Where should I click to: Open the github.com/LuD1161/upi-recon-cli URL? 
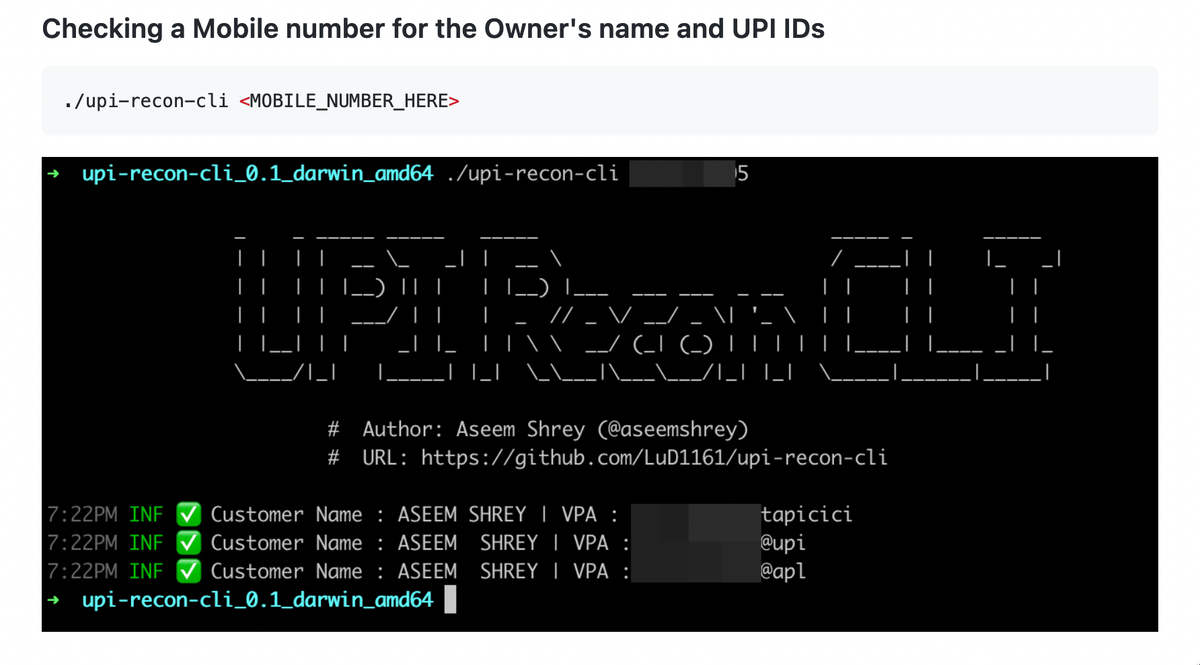(x=653, y=458)
